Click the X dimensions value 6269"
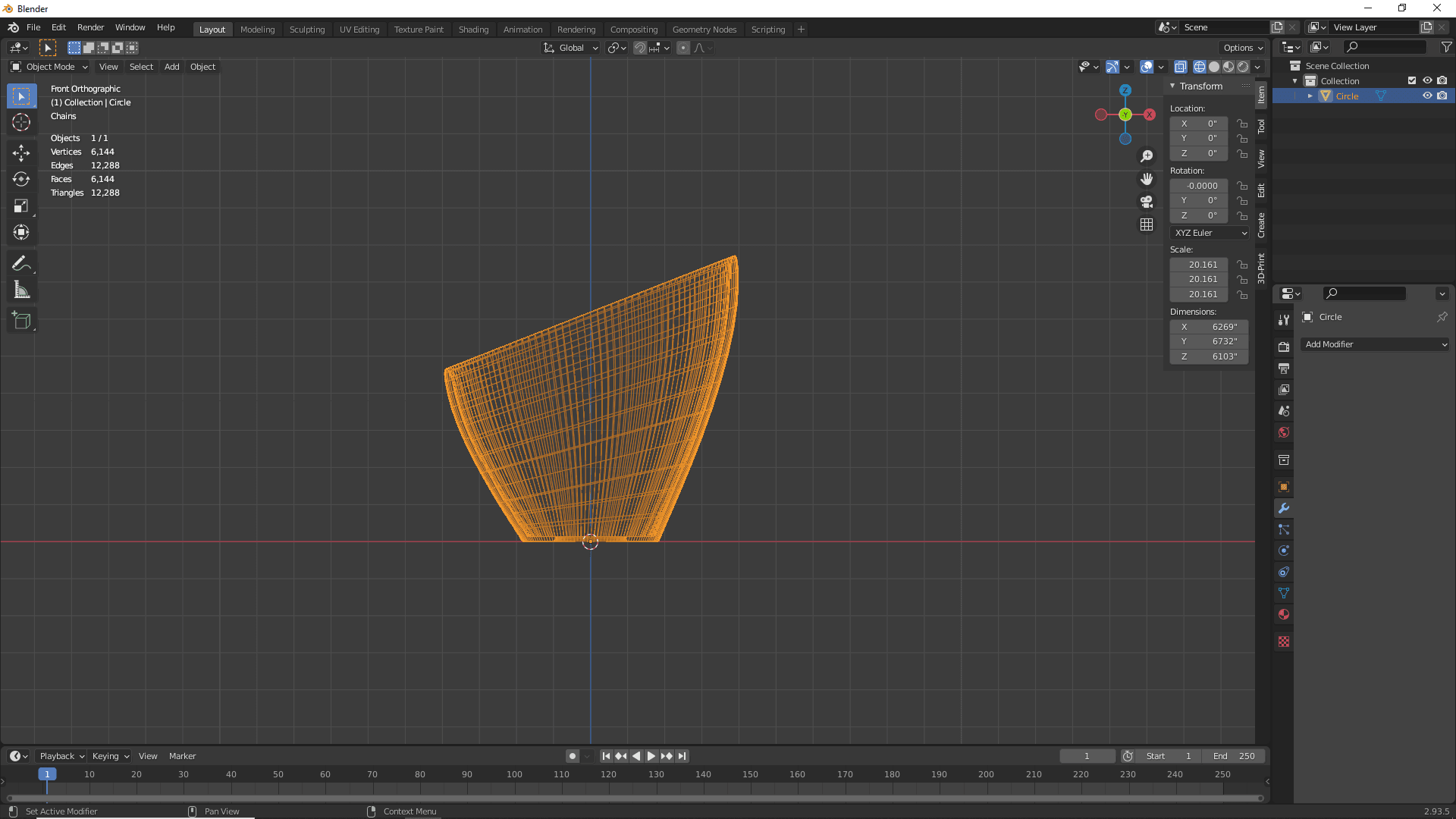The width and height of the screenshot is (1456, 819). [x=1209, y=327]
